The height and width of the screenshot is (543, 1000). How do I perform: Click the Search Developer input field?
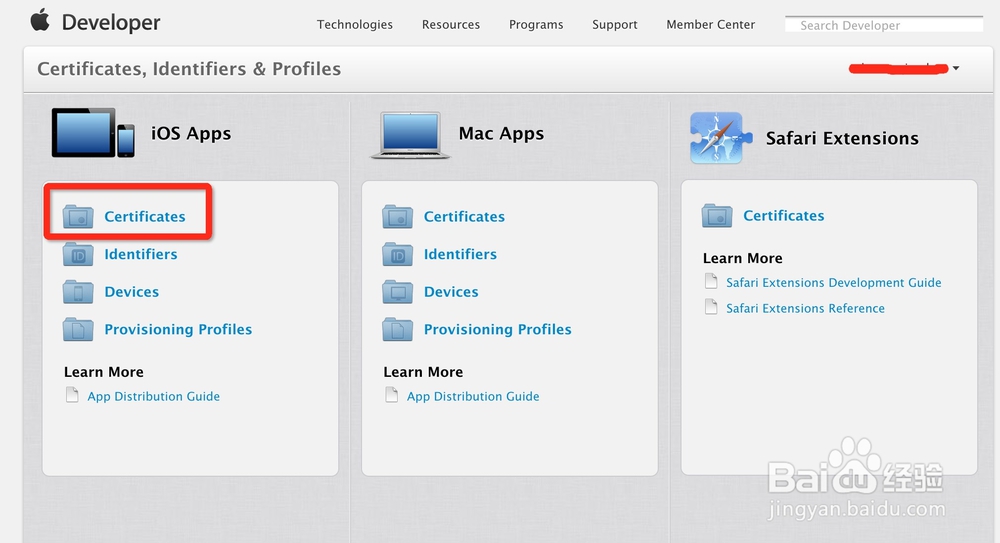(884, 25)
